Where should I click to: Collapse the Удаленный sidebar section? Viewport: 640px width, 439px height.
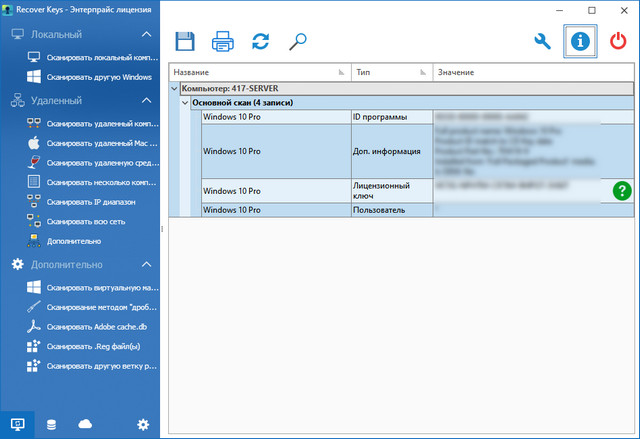pos(146,101)
